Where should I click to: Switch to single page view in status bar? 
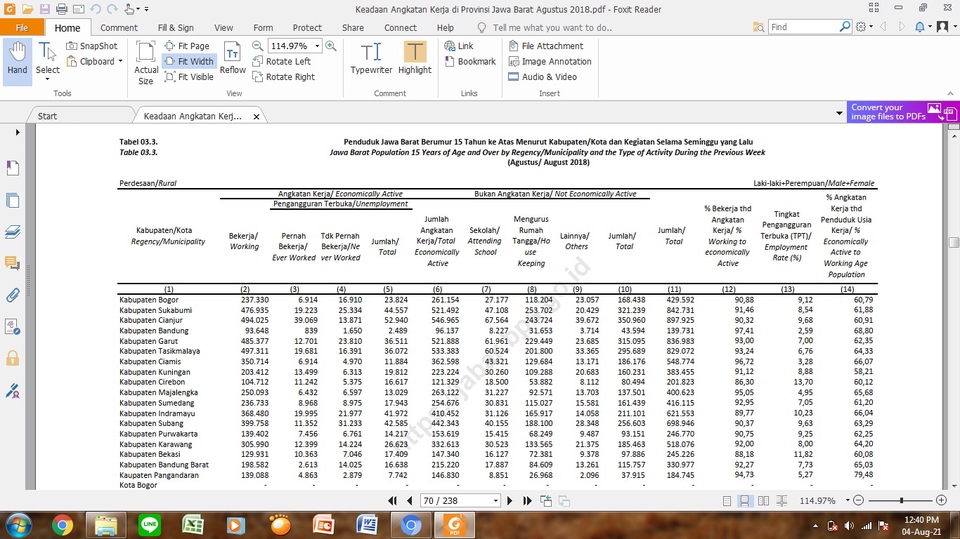pos(726,500)
